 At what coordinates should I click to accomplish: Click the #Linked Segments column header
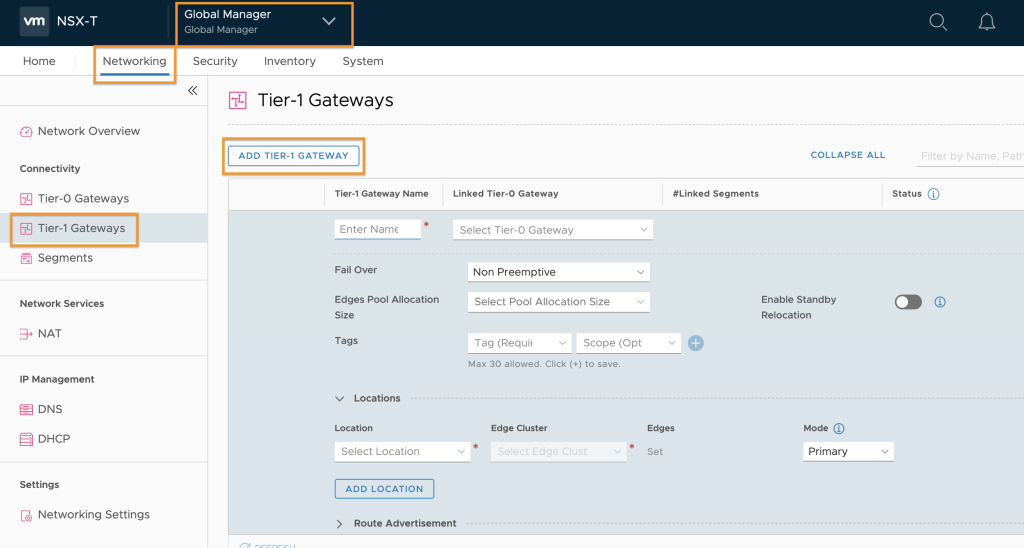point(716,194)
